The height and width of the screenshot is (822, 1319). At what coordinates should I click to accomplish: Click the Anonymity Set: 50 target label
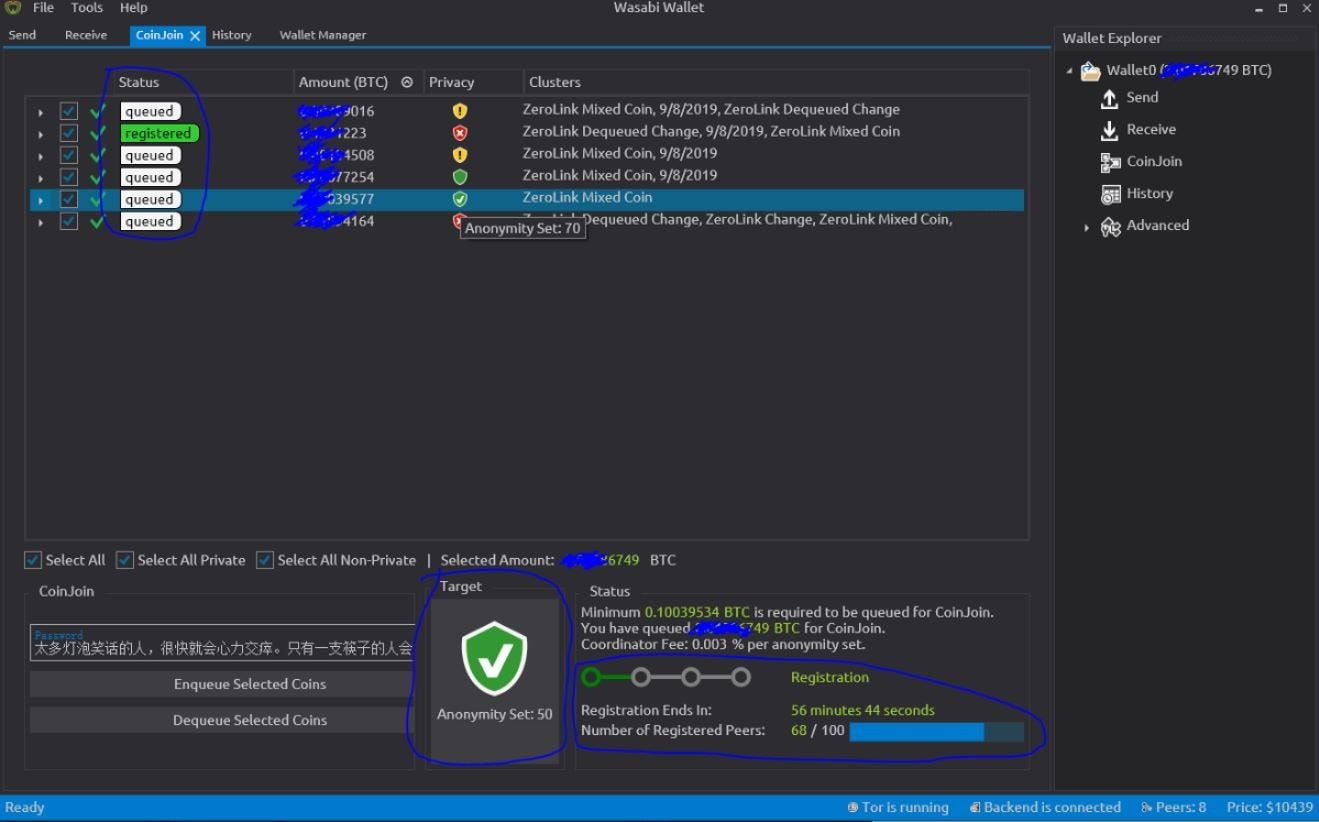click(x=495, y=715)
